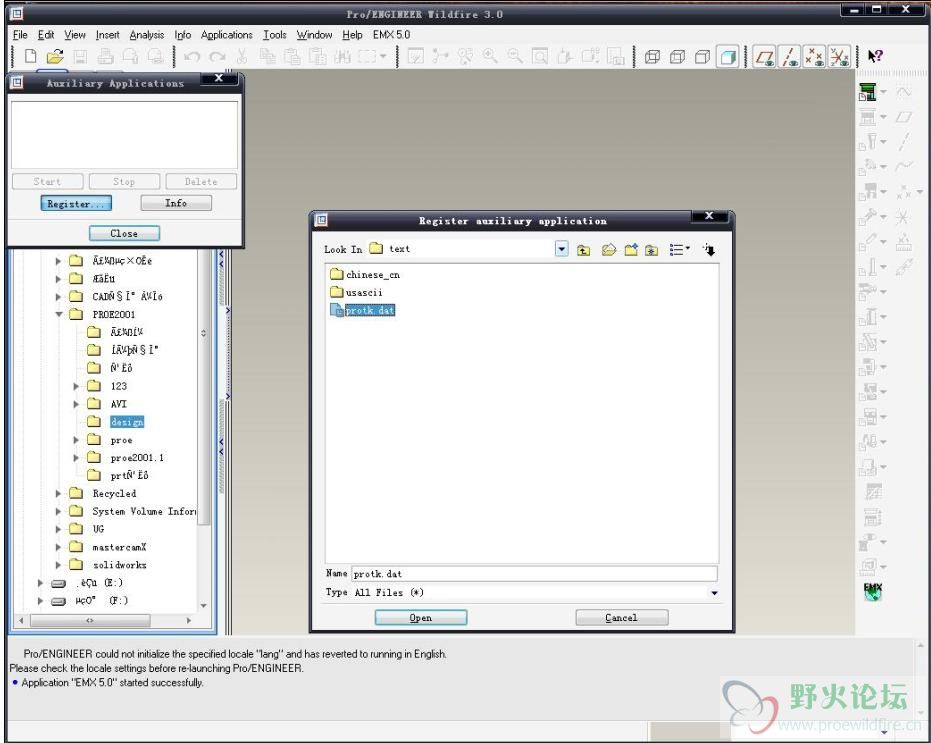Open the list view options dropdown in dialog
Image resolution: width=931 pixels, height=743 pixels.
coord(680,250)
